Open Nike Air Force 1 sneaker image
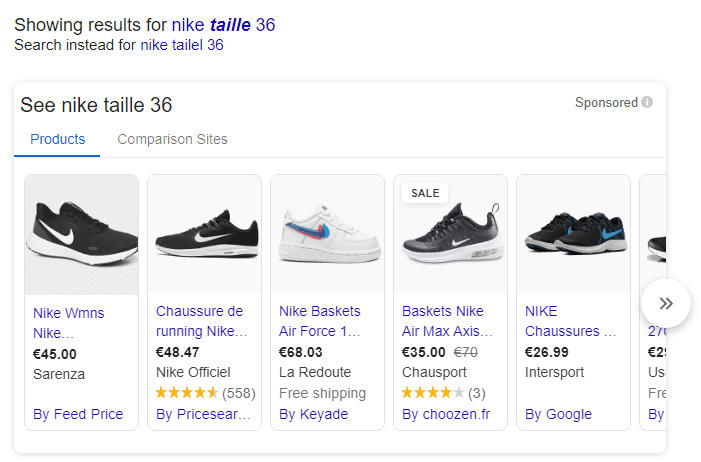 (327, 233)
